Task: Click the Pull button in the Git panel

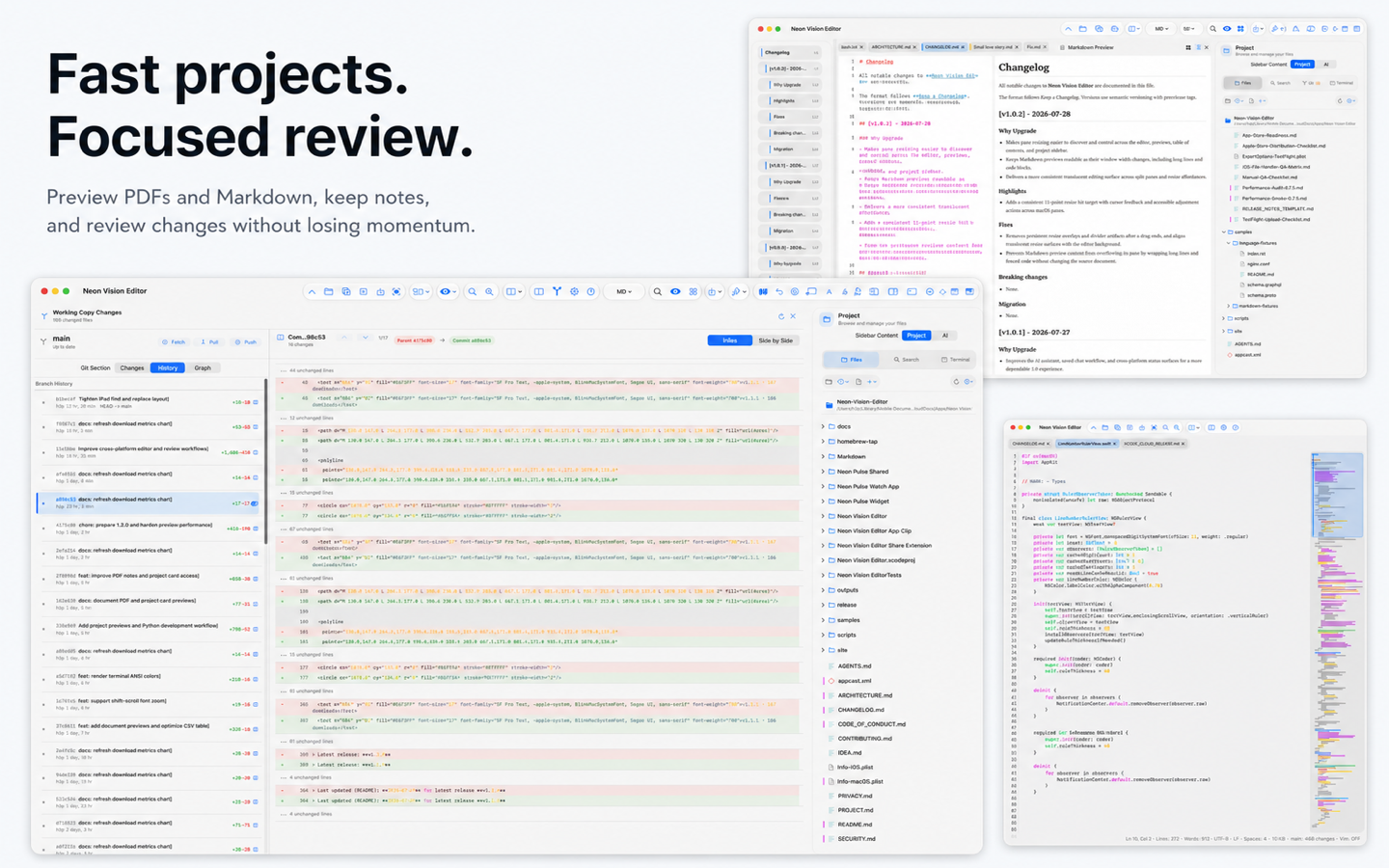Action: coord(209,342)
